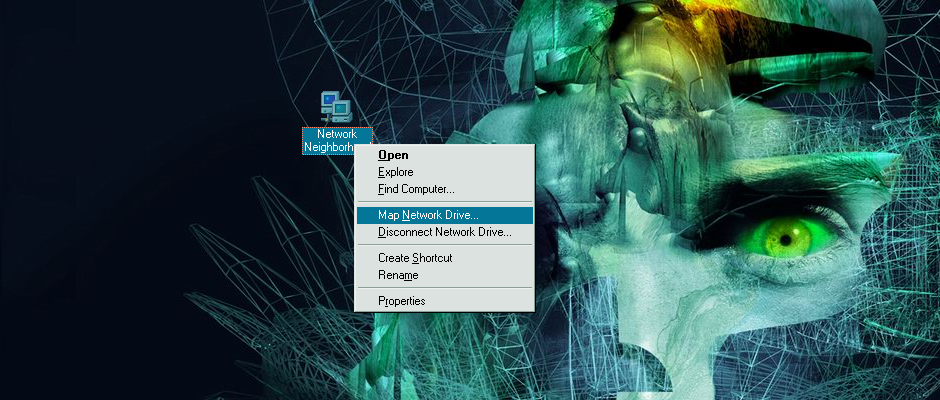940x400 pixels.
Task: Select Rename in the context menu
Action: [444, 275]
